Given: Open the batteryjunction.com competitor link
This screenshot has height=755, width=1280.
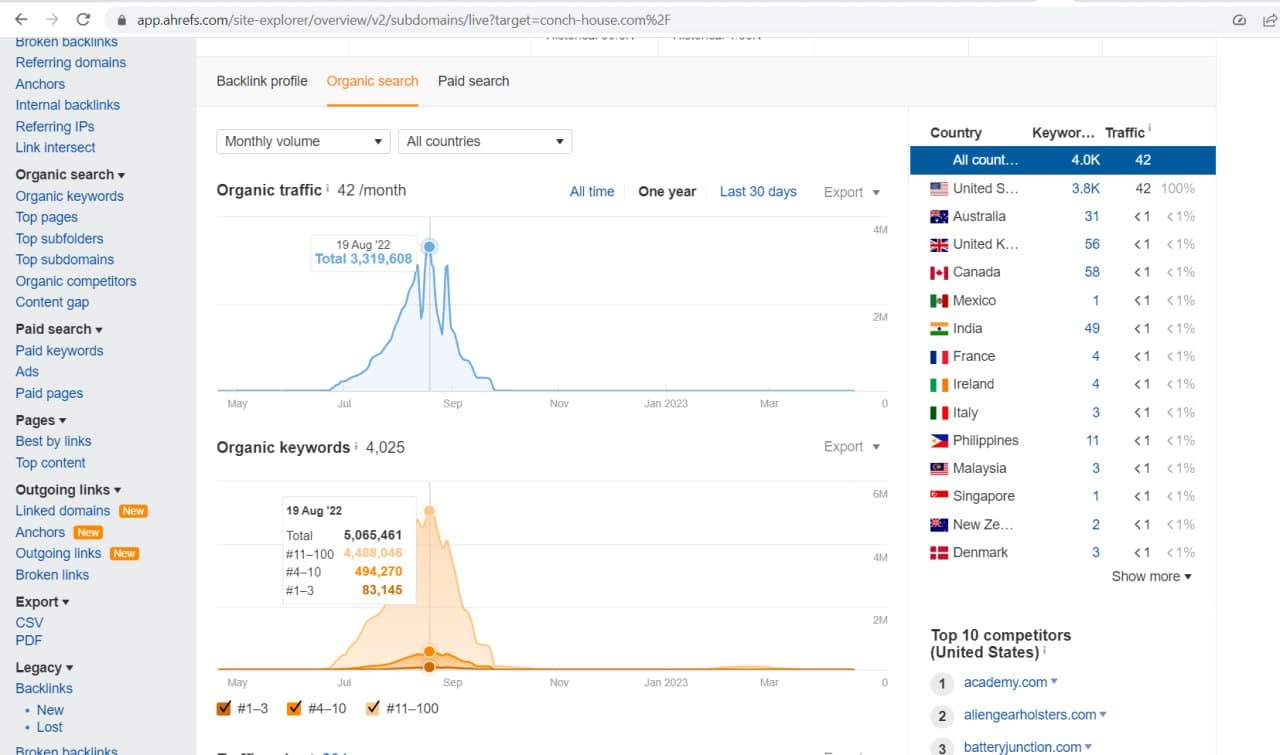Looking at the screenshot, I should pyautogui.click(x=1022, y=746).
